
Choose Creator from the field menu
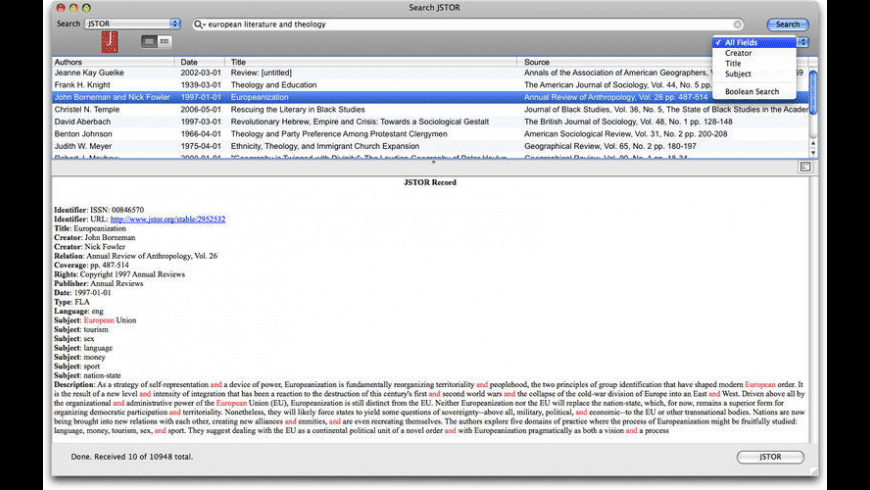pyautogui.click(x=755, y=53)
